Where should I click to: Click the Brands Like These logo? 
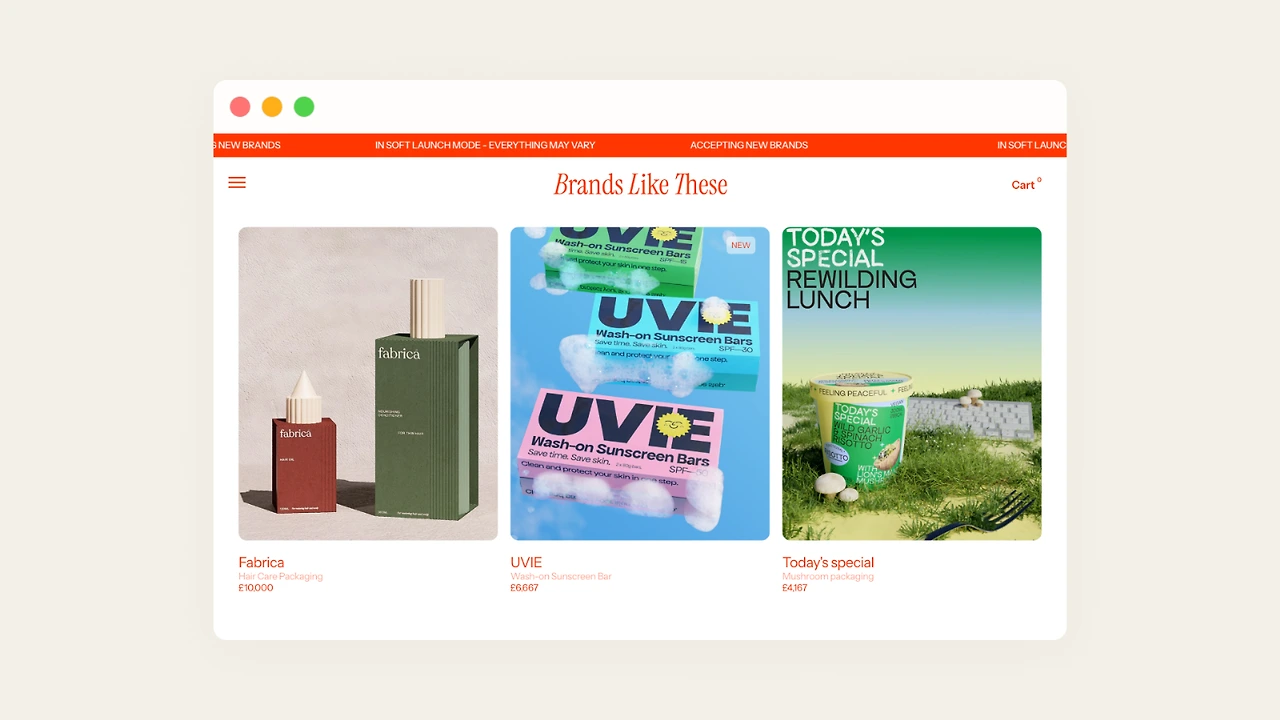(x=640, y=185)
